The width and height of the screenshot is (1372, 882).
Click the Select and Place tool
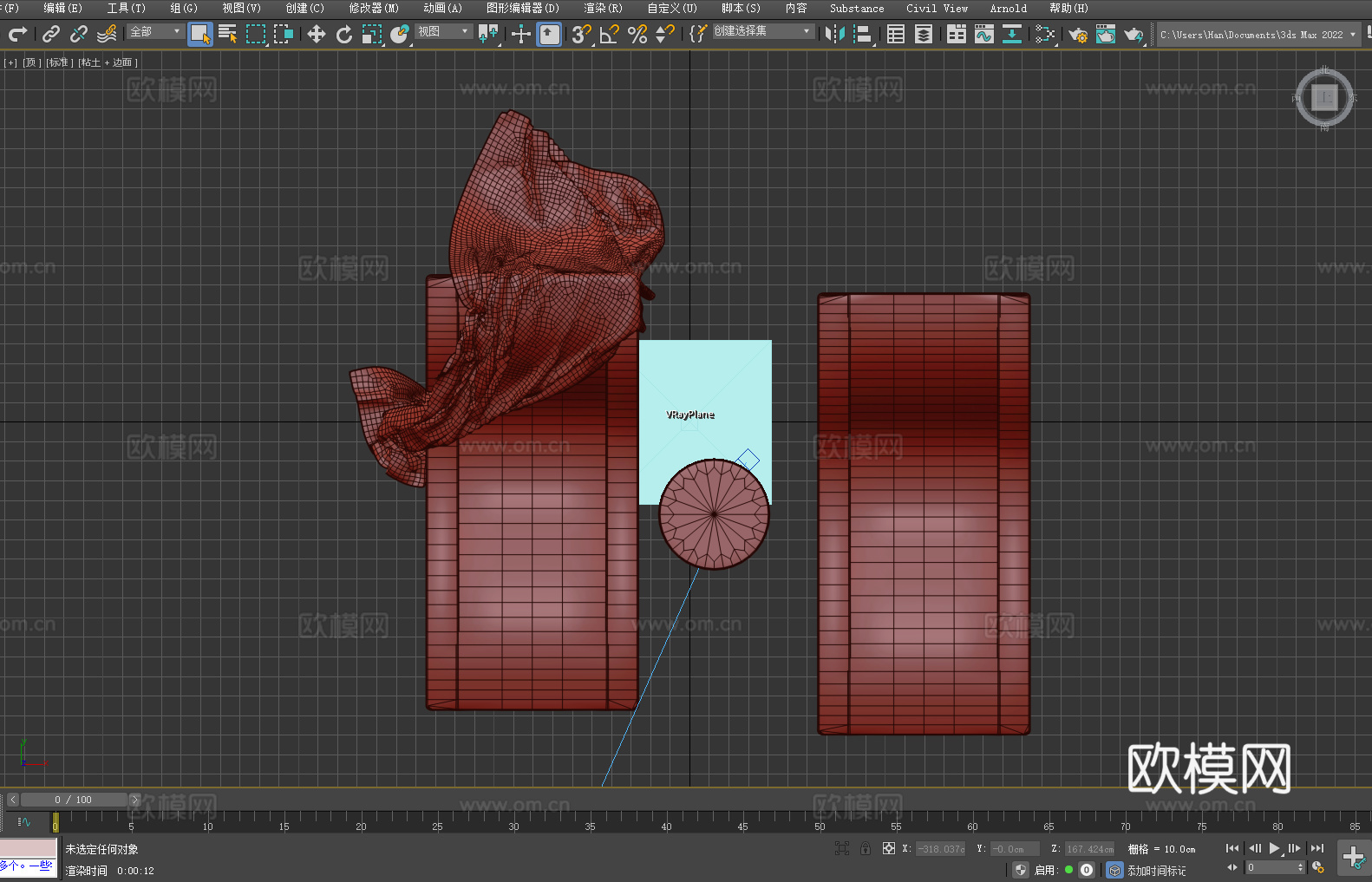point(400,34)
